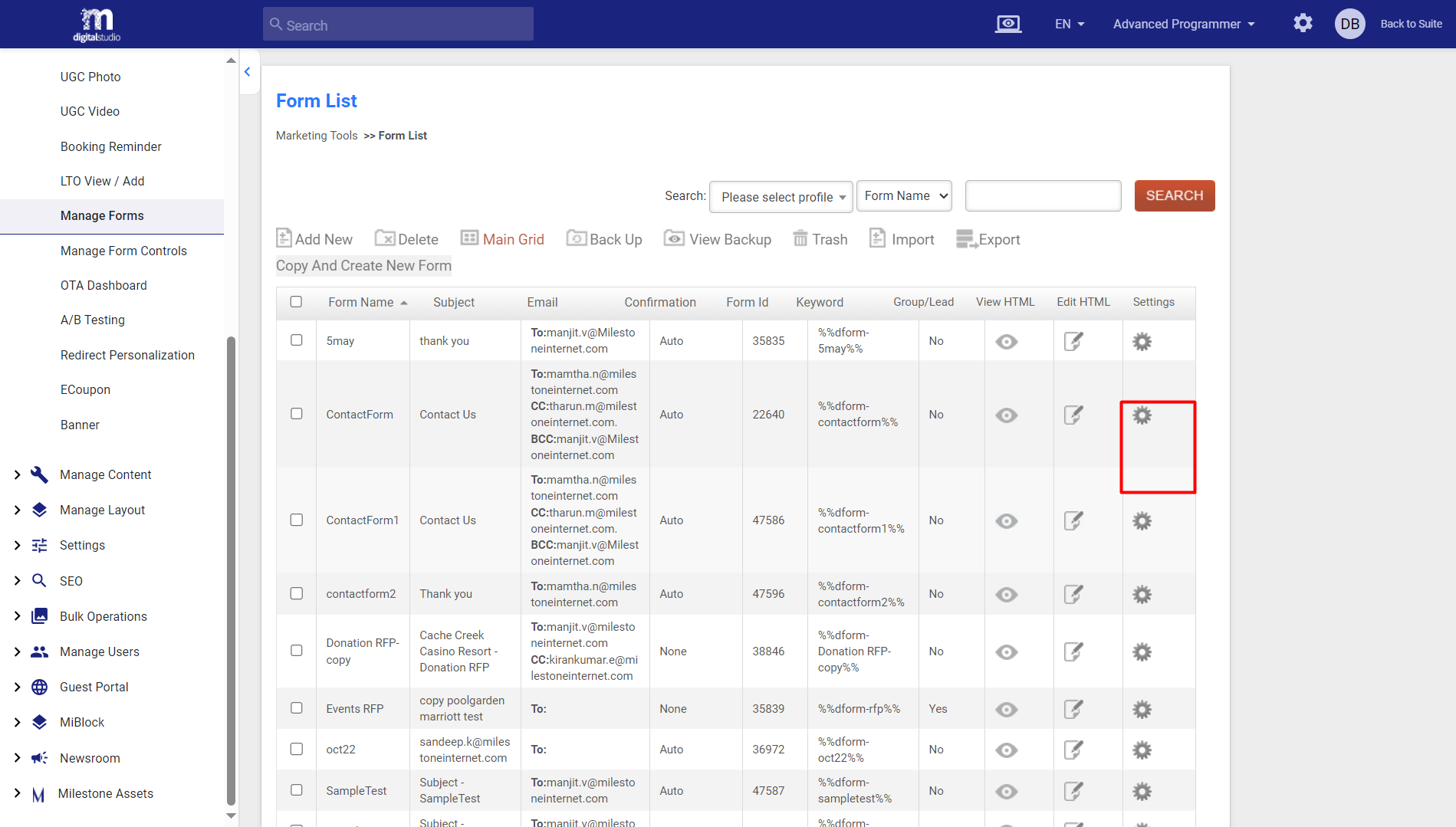Open settings gear for contactform2 row
This screenshot has width=1456, height=827.
pos(1142,594)
